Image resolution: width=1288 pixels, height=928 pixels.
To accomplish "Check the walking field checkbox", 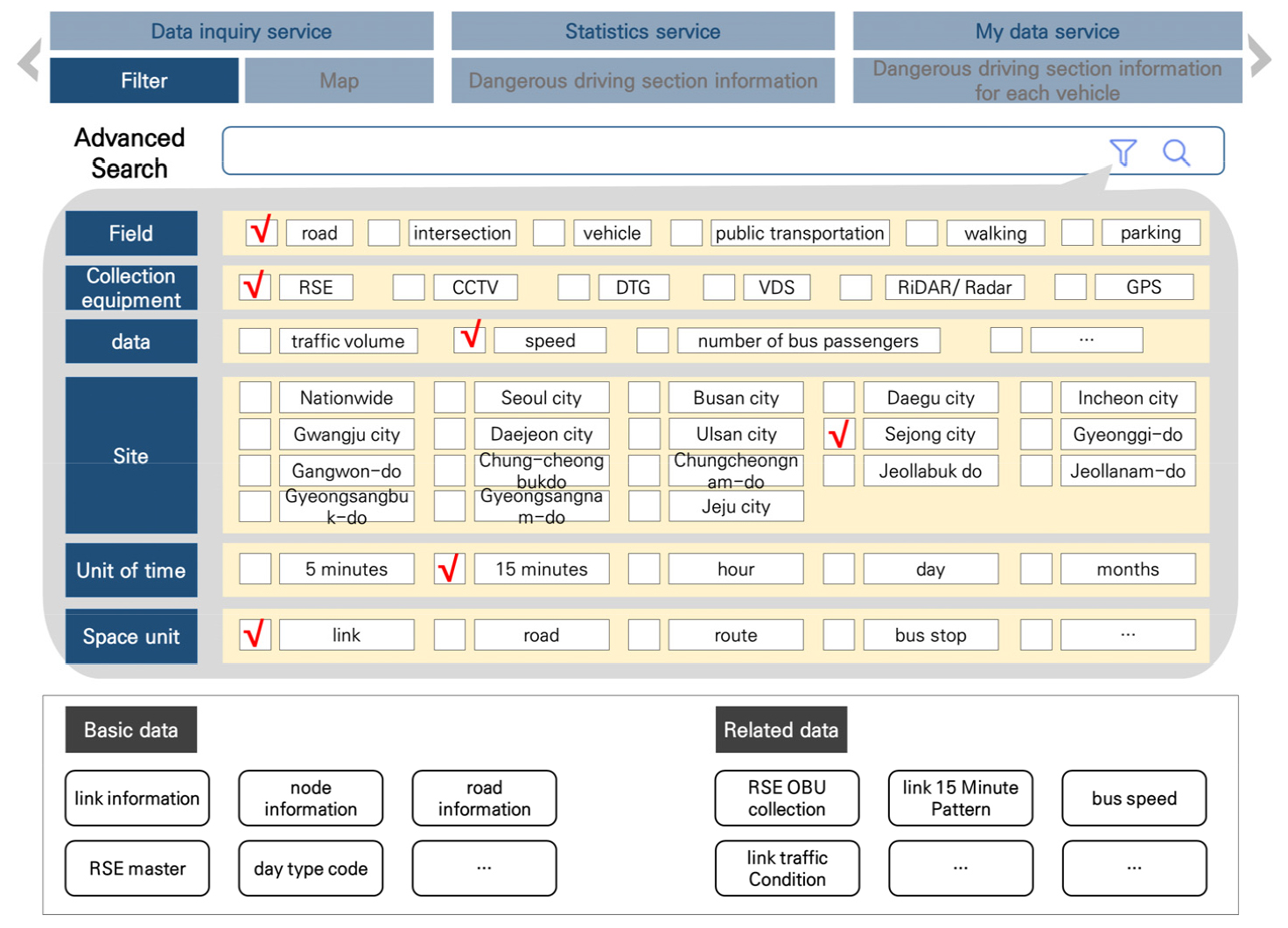I will click(x=921, y=233).
